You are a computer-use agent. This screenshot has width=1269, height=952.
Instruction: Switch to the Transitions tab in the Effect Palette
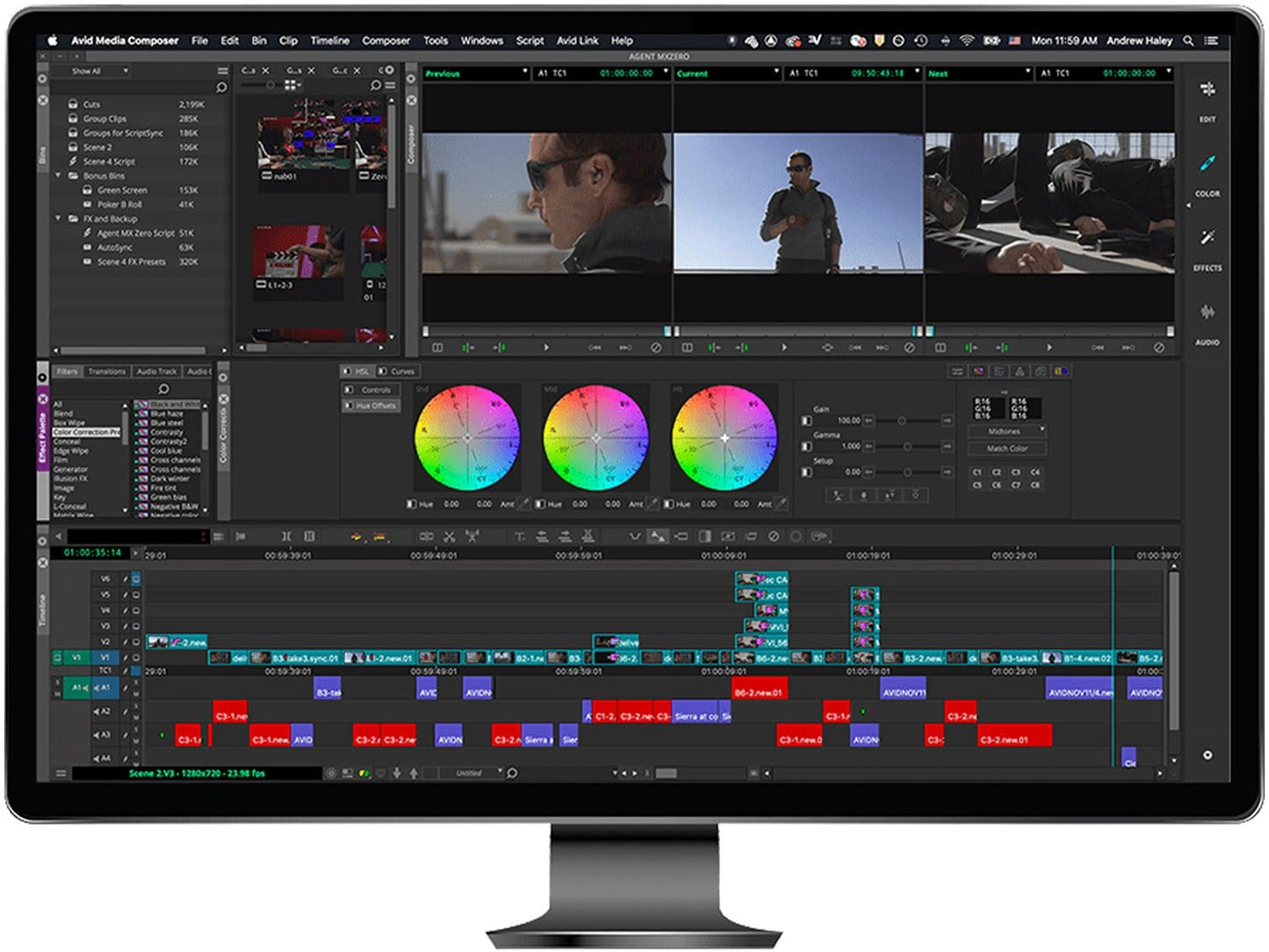point(107,371)
